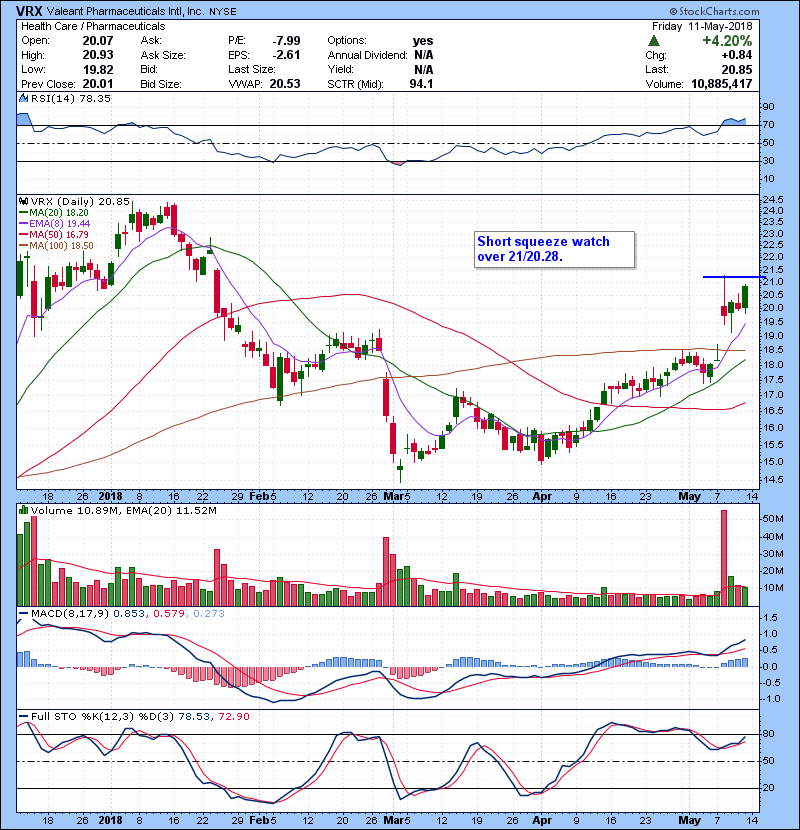Click the blue horizontal resistance line near 21
The height and width of the screenshot is (830, 800).
click(x=734, y=277)
